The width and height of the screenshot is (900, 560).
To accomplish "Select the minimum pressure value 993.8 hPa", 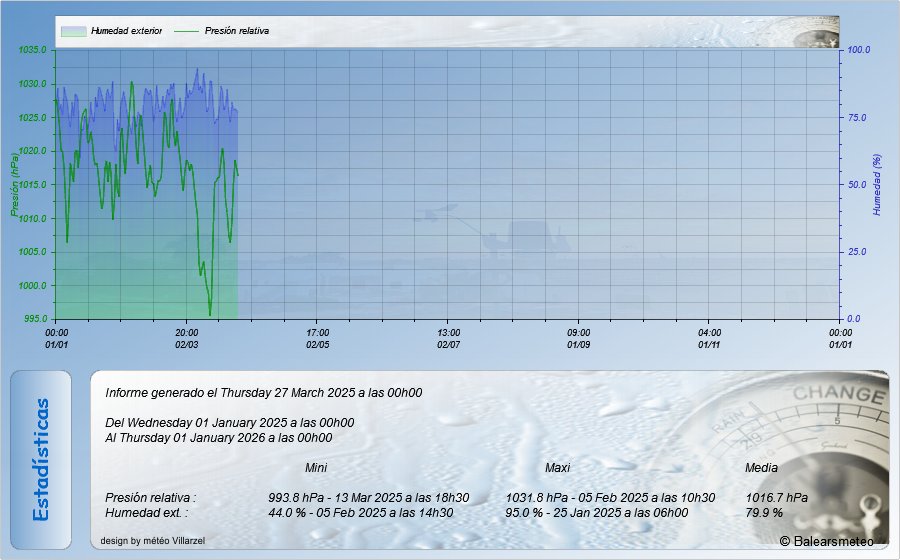I will [x=297, y=497].
